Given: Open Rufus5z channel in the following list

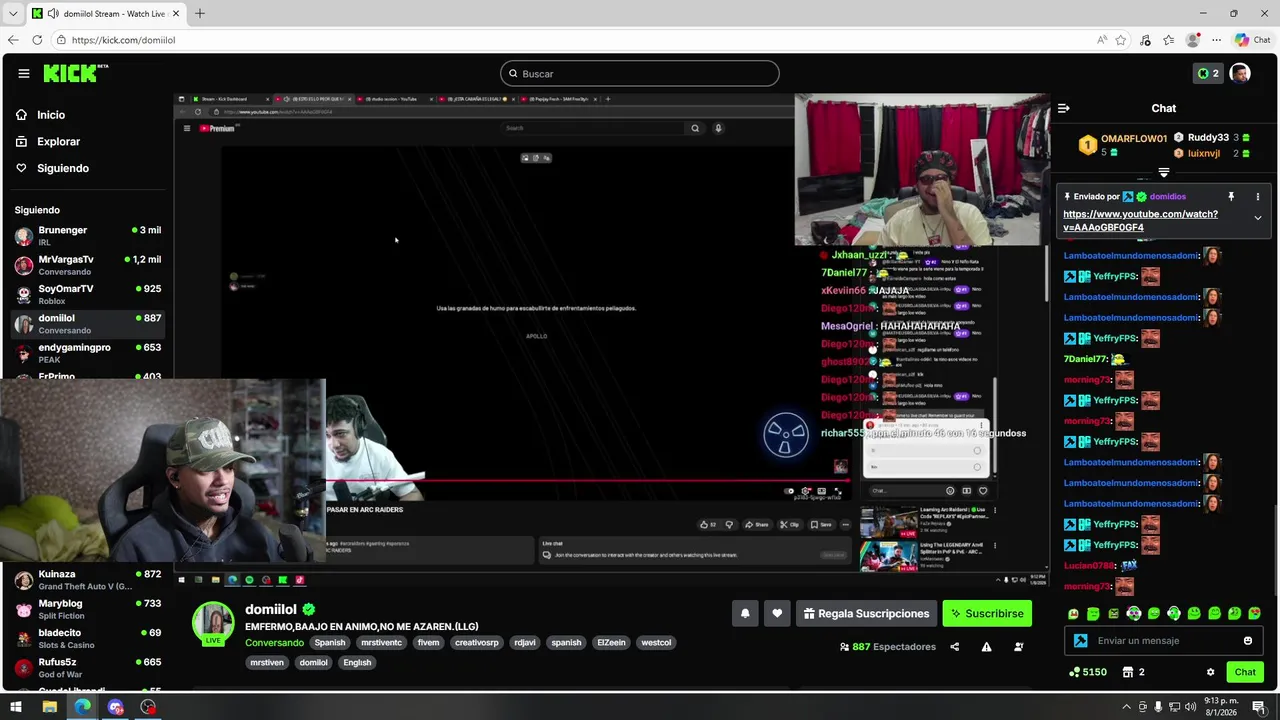Looking at the screenshot, I should tap(88, 667).
